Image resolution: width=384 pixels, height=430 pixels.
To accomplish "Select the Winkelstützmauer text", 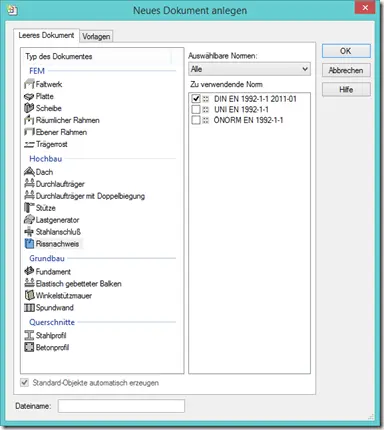I will (x=64, y=296).
